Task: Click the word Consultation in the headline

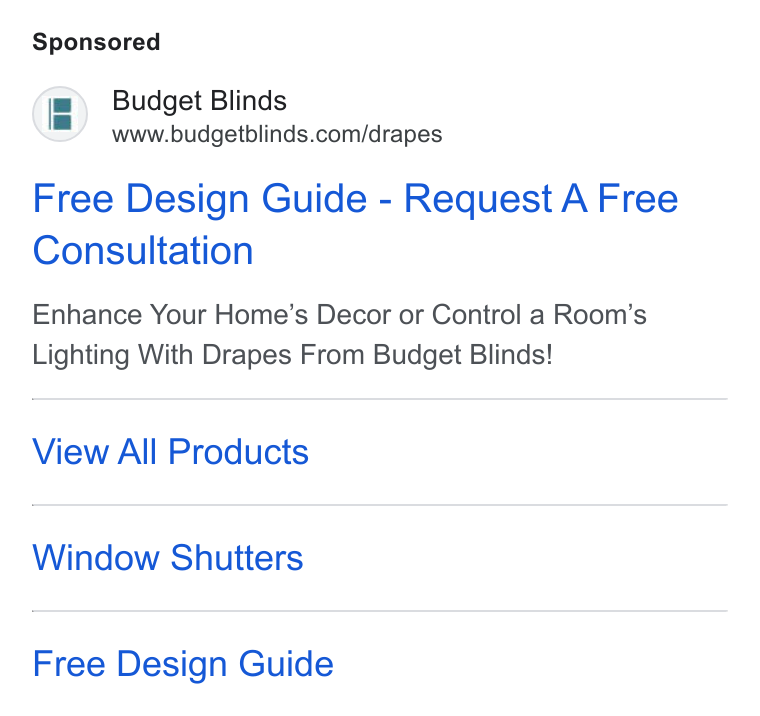Action: click(143, 251)
